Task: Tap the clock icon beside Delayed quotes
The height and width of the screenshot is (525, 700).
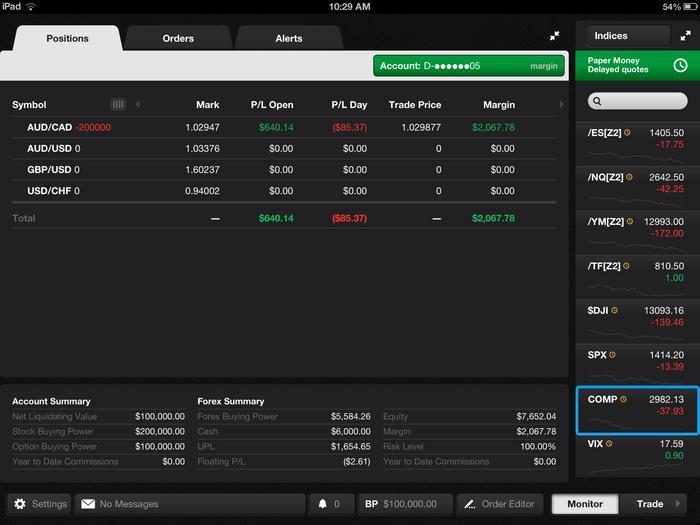Action: tap(680, 66)
